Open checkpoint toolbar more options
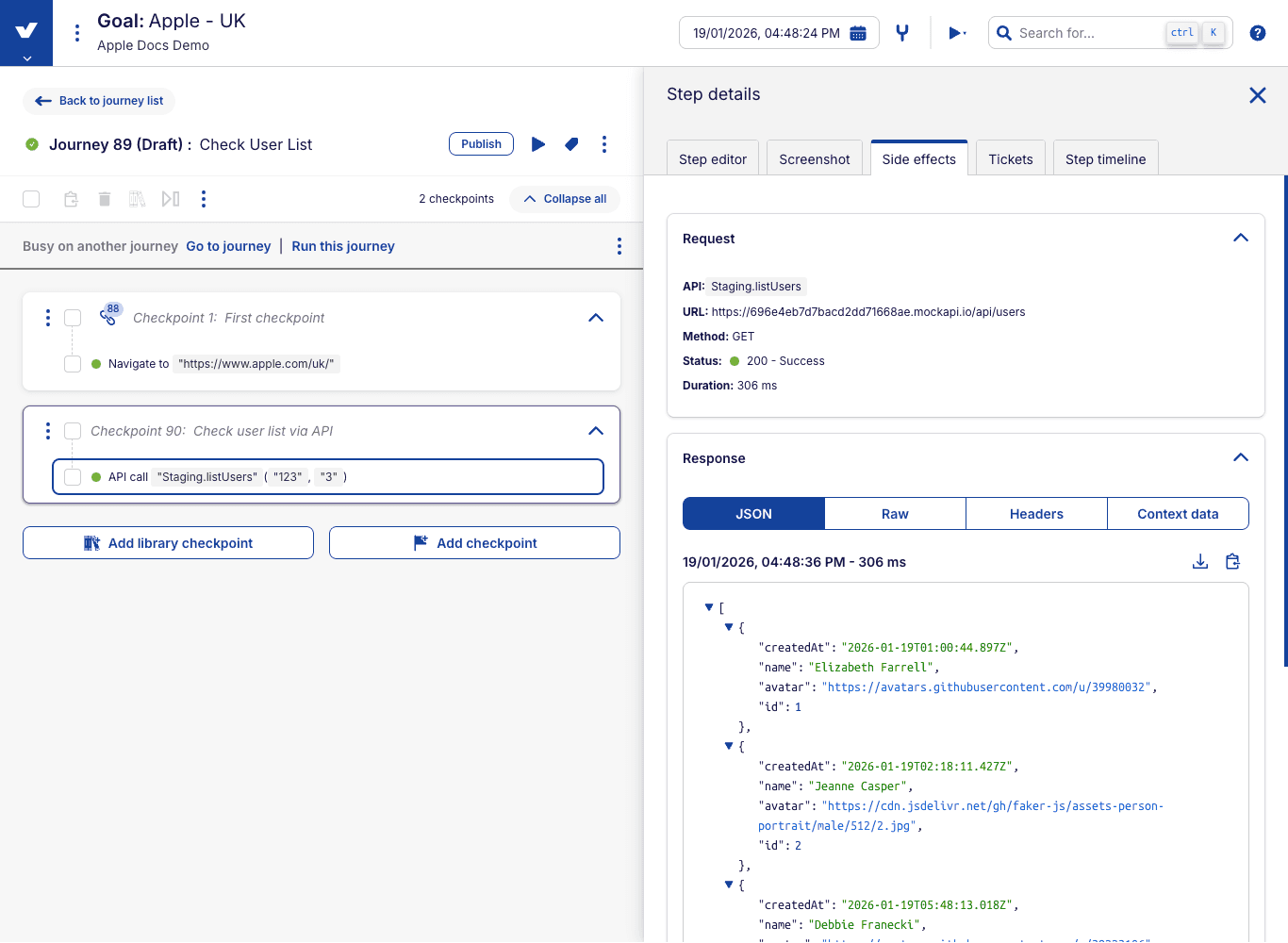 204,199
